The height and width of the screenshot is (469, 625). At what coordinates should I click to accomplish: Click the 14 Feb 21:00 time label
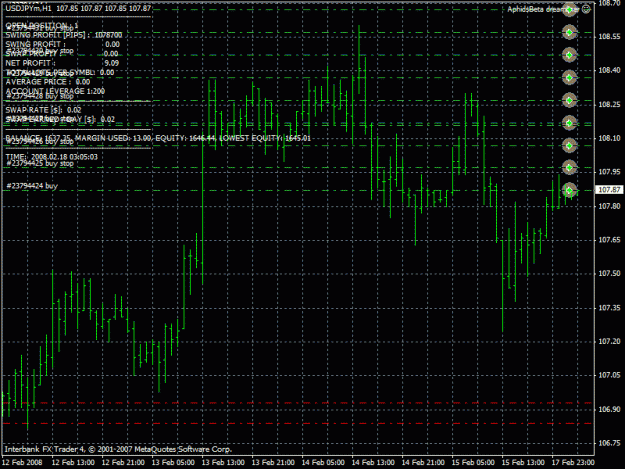click(x=423, y=463)
